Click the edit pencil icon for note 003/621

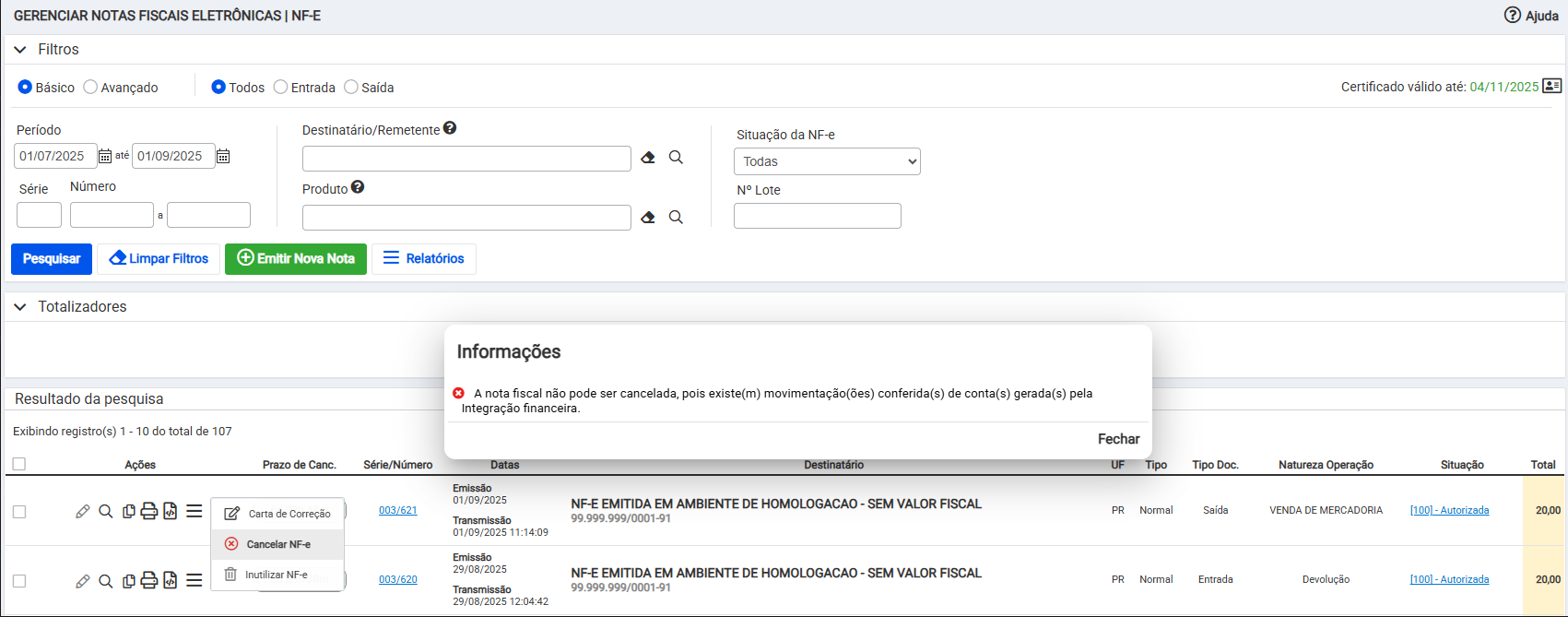click(82, 511)
